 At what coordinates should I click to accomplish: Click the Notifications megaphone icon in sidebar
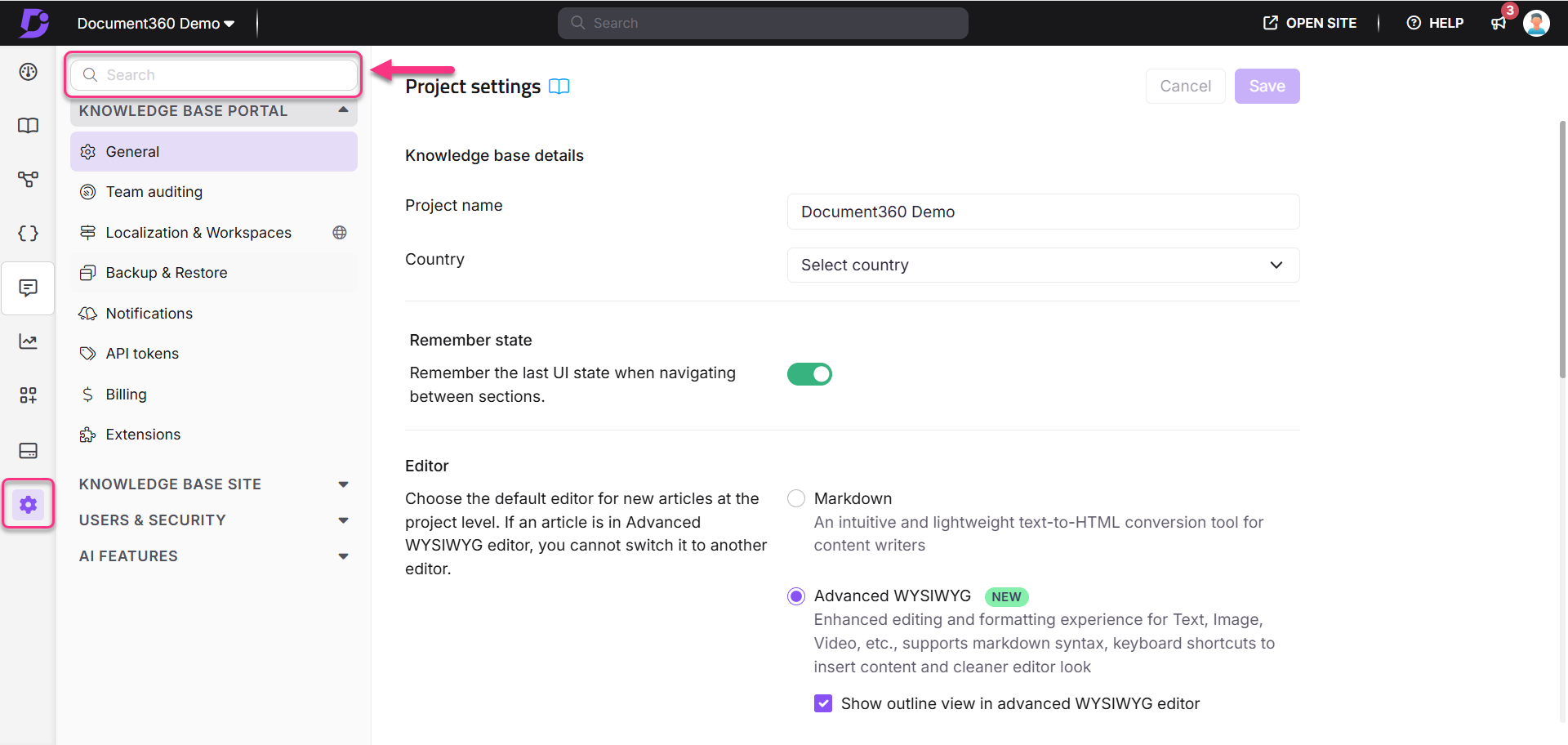88,314
